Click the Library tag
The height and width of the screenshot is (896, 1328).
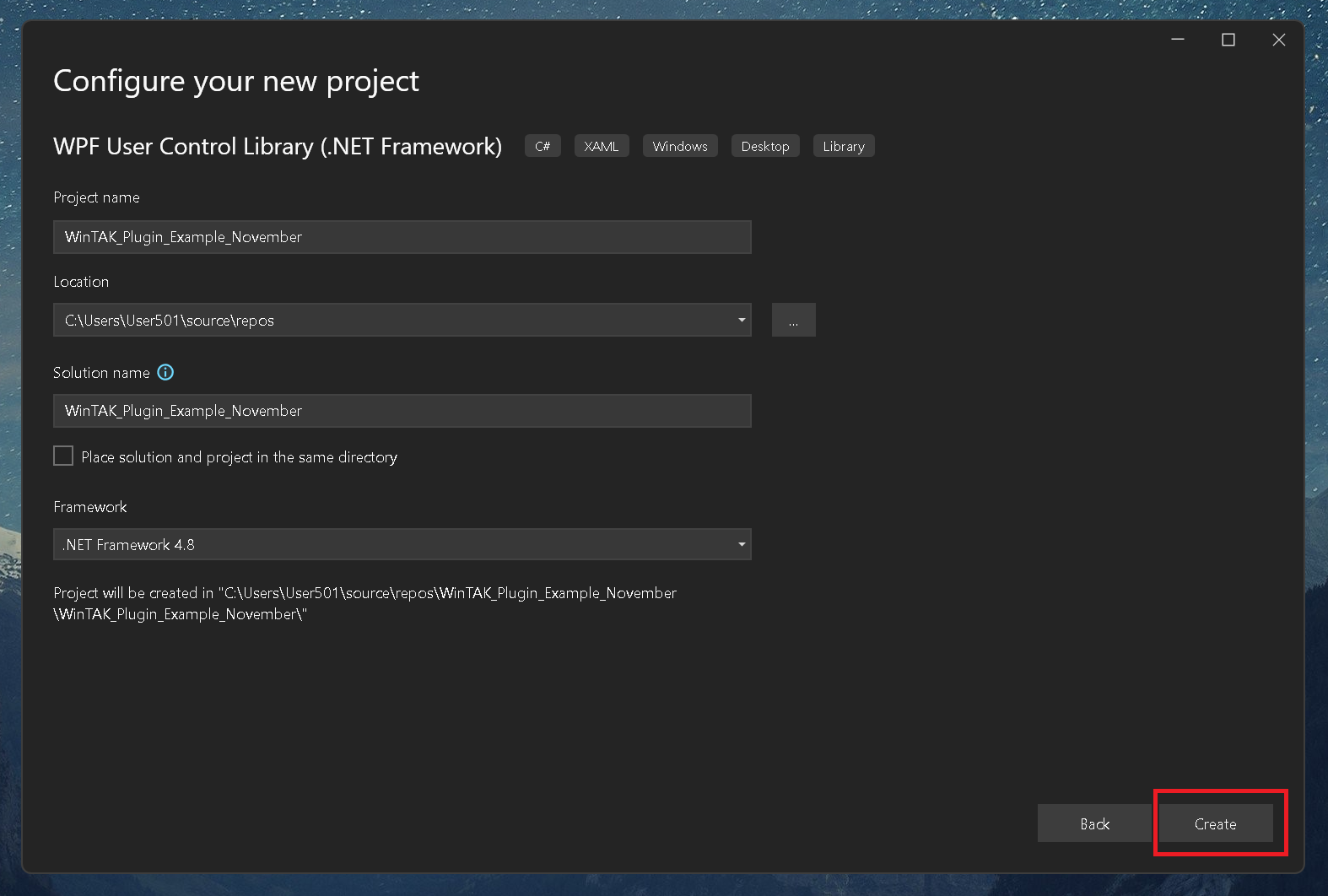(844, 146)
